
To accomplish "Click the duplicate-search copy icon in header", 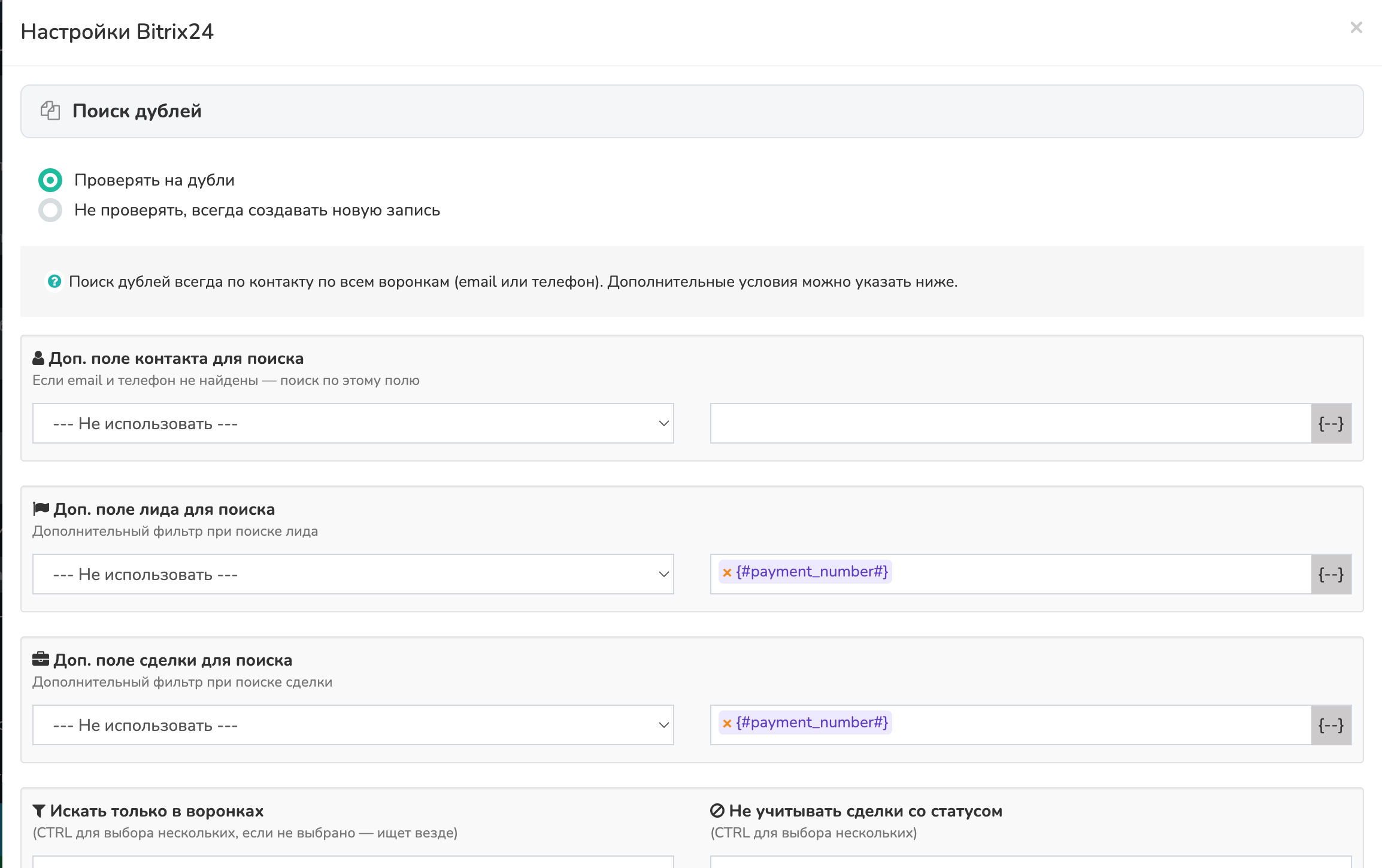I will pos(50,111).
